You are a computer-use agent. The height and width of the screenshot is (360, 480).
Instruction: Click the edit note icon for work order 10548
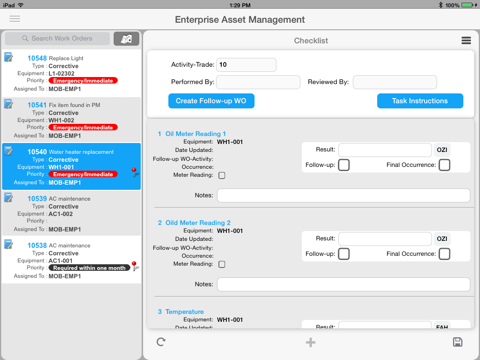(x=9, y=57)
